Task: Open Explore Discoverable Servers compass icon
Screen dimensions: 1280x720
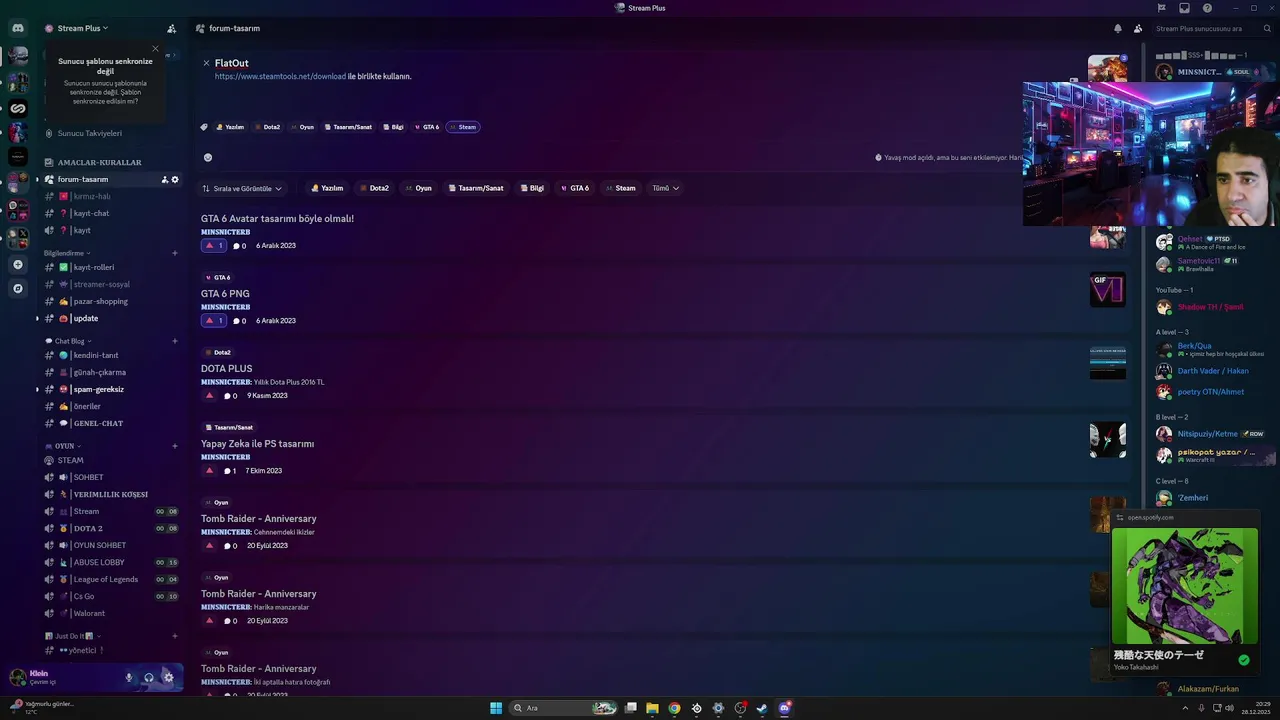Action: [18, 288]
